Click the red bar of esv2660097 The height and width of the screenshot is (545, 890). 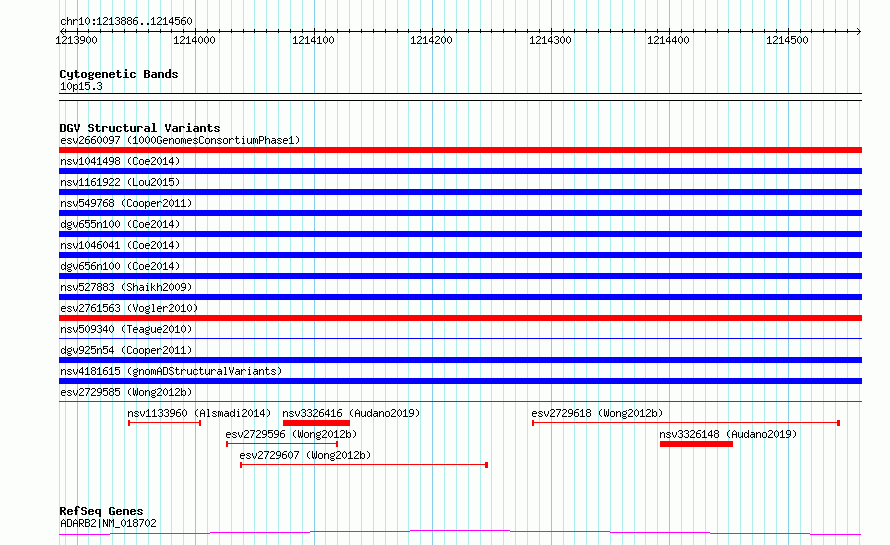pos(460,150)
